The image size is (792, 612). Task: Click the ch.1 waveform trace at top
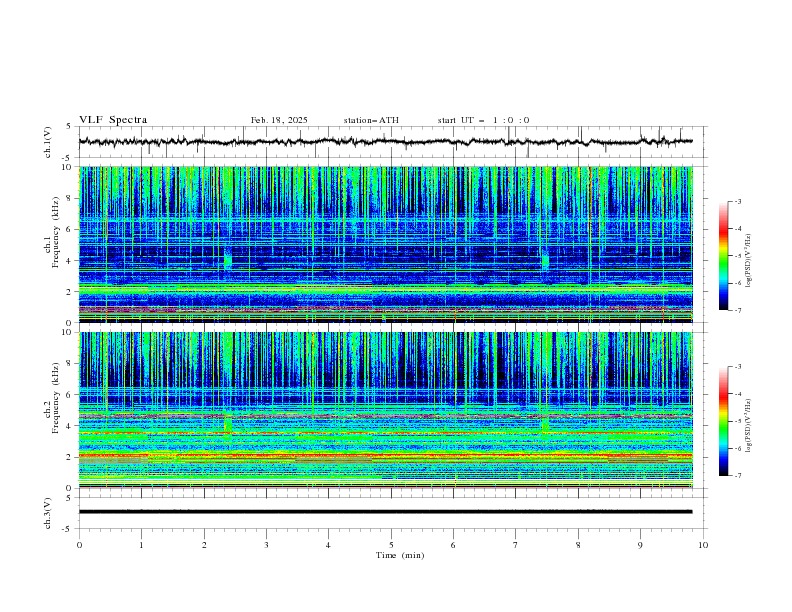385,142
